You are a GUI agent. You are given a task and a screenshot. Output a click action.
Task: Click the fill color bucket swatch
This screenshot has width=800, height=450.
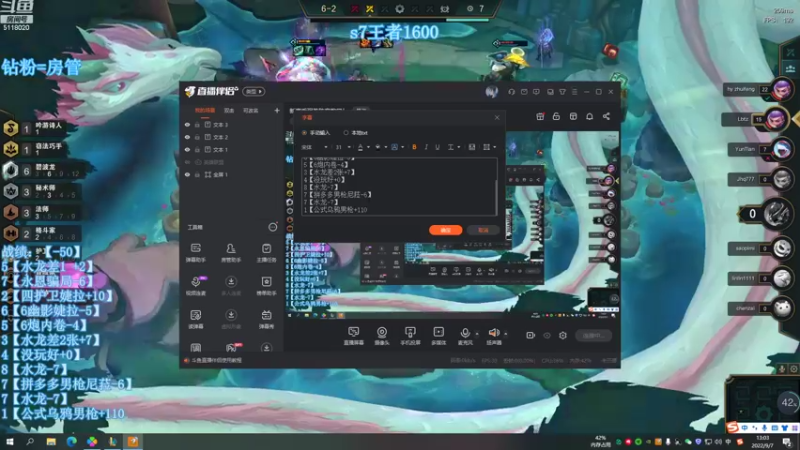378,147
